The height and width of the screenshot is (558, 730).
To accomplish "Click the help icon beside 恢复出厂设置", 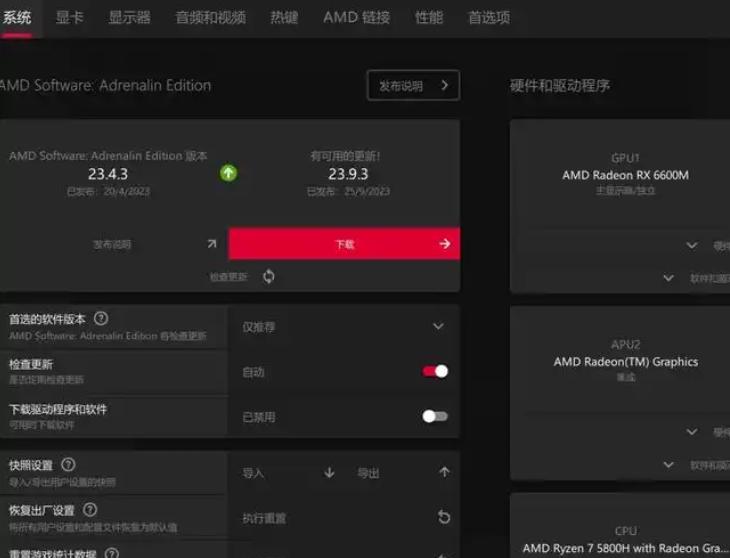I will pyautogui.click(x=90, y=510).
